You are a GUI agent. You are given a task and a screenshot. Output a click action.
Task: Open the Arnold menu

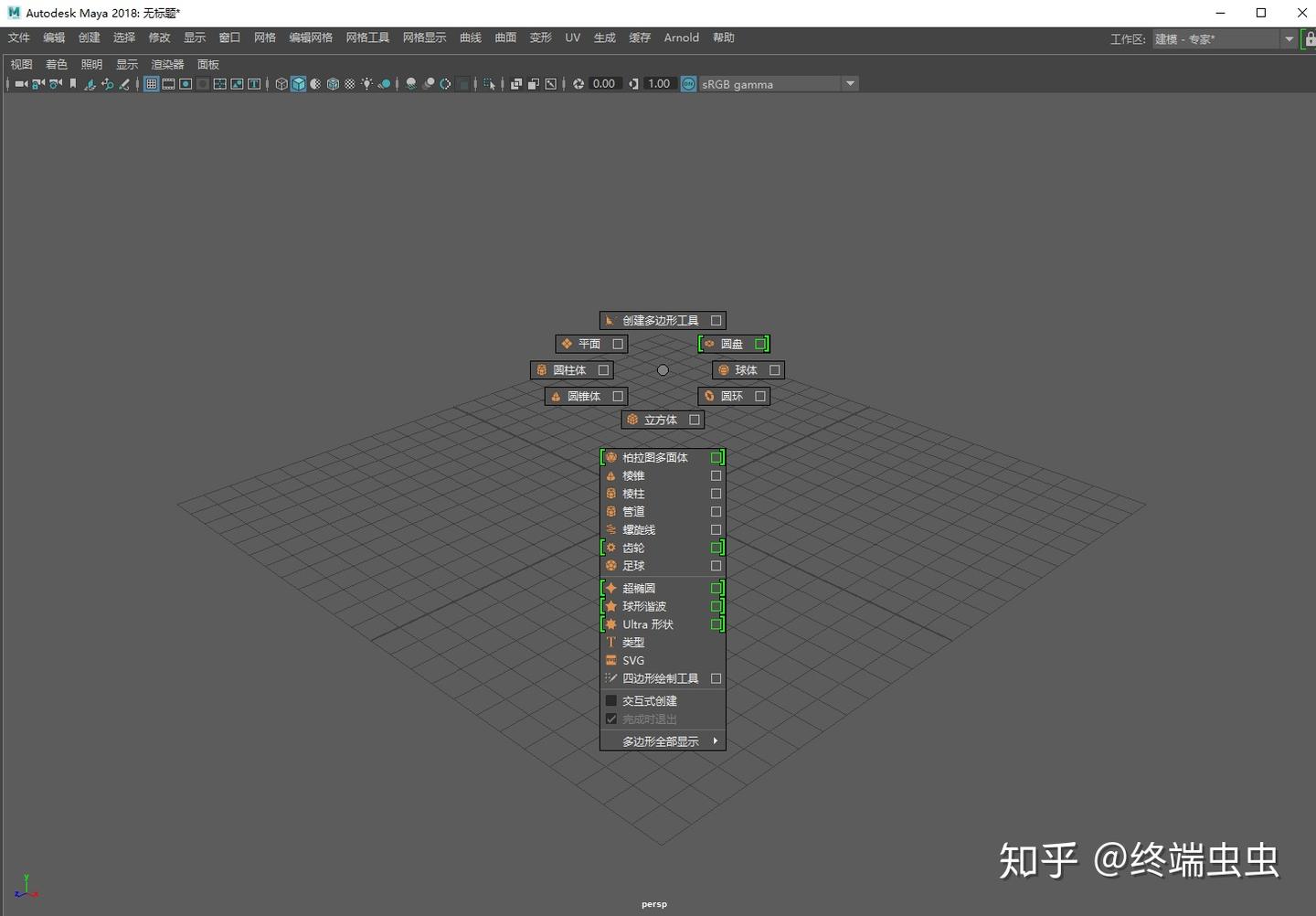point(681,37)
